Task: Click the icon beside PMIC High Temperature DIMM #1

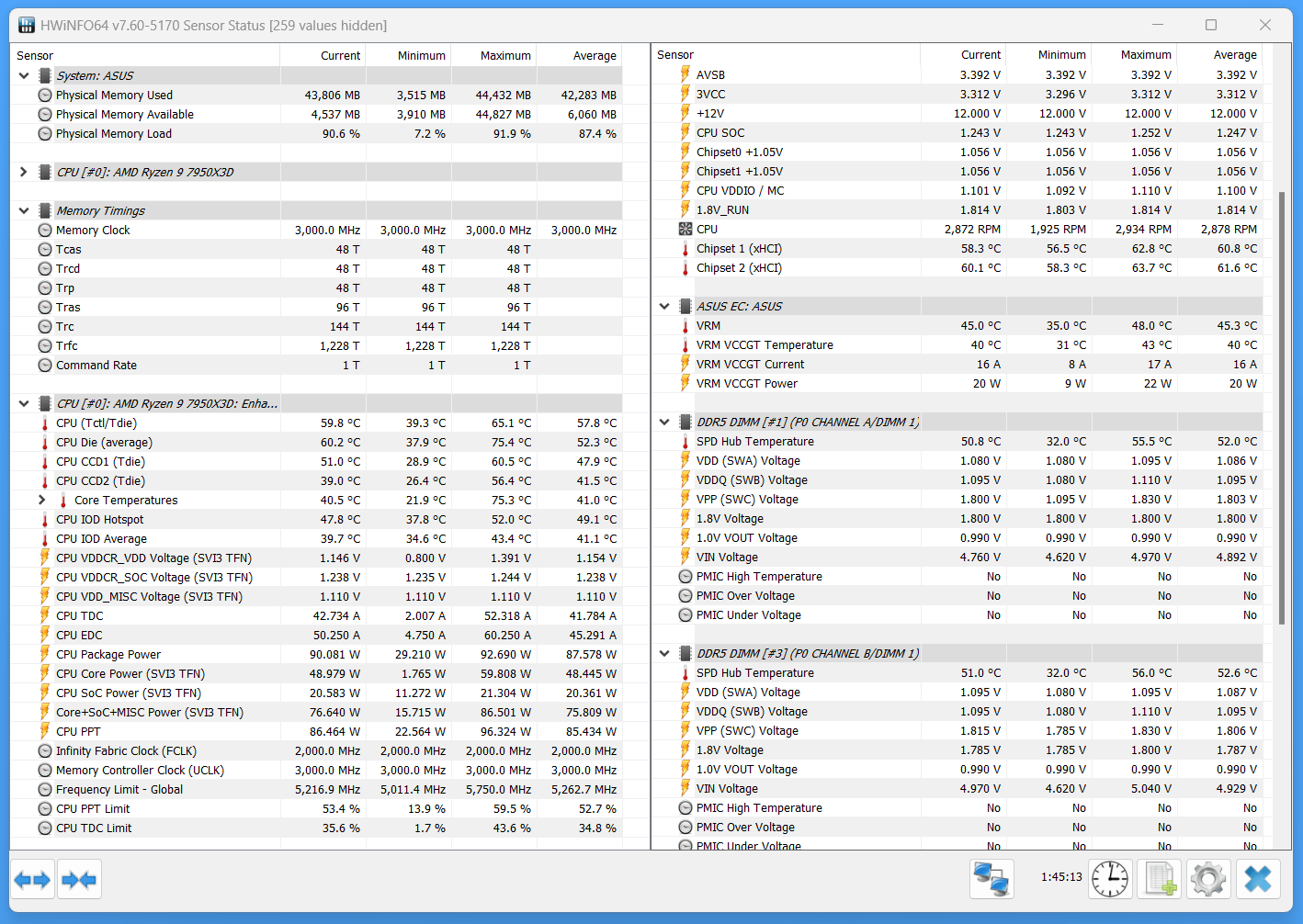Action: coord(685,577)
